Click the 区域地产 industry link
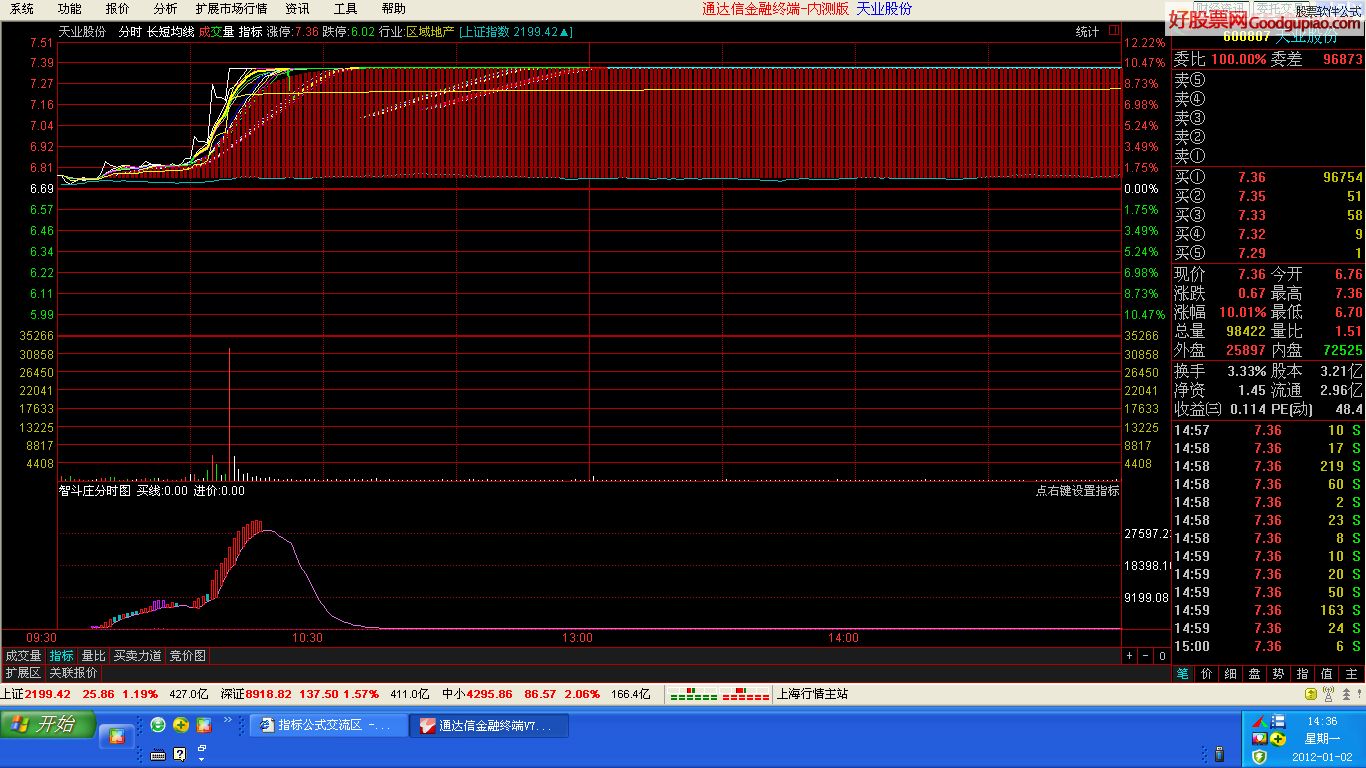Image resolution: width=1366 pixels, height=768 pixels. tap(429, 32)
